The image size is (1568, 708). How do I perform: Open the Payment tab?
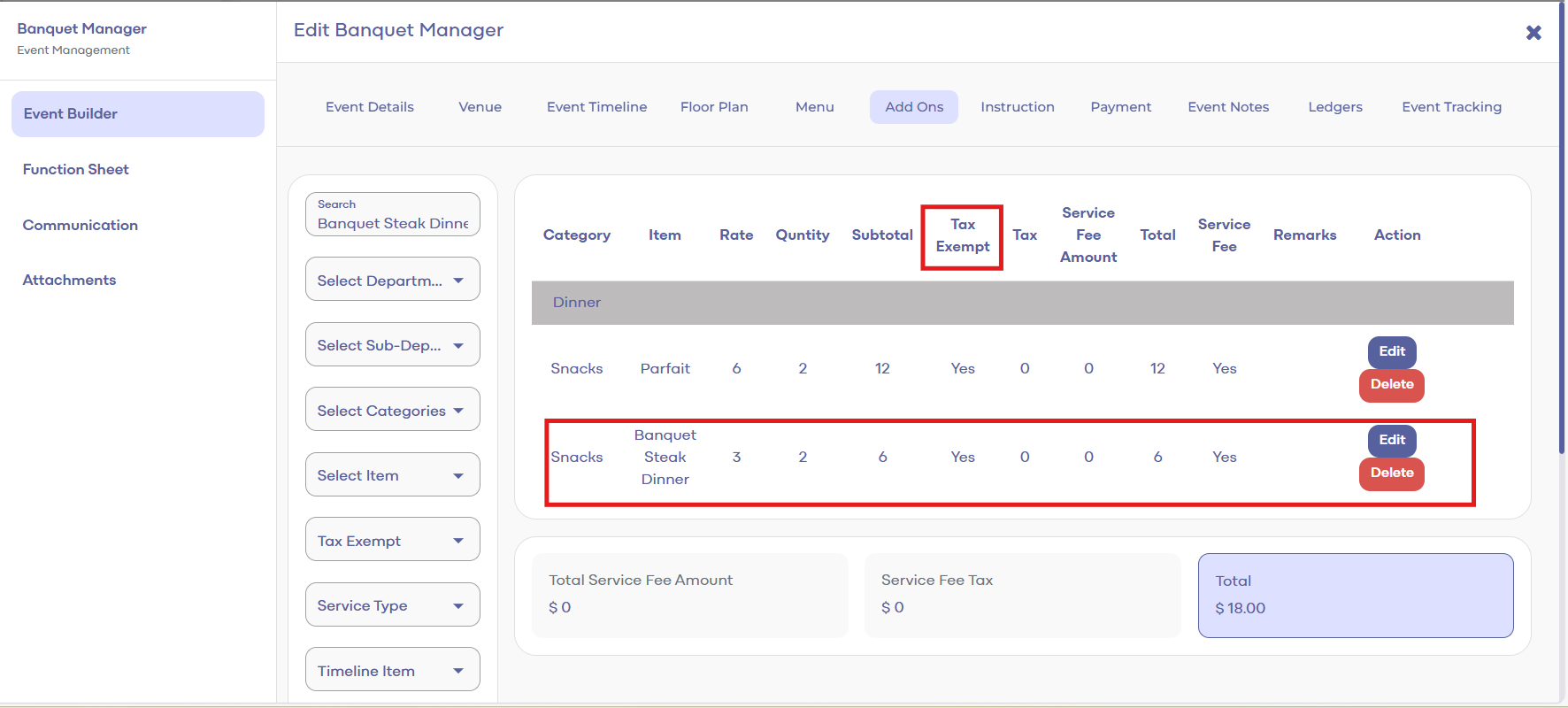pos(1120,107)
